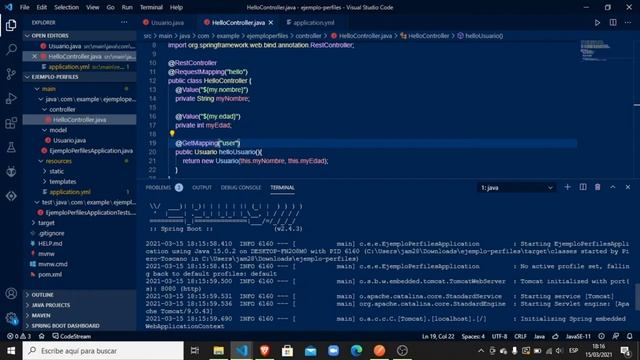Collapse the EJEMPLO-PERFILES project section
The width and height of the screenshot is (640, 360).
coord(80,77)
